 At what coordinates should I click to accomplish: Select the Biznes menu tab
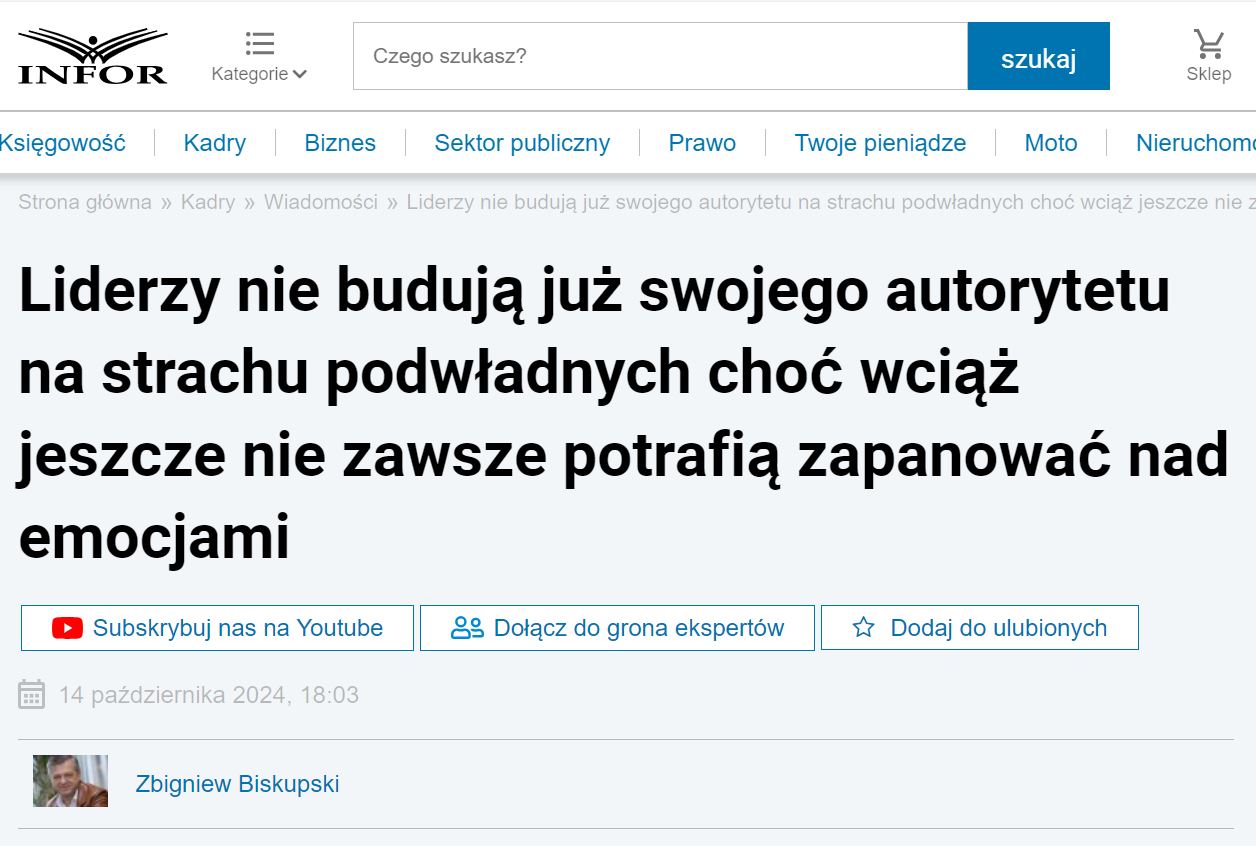[340, 143]
